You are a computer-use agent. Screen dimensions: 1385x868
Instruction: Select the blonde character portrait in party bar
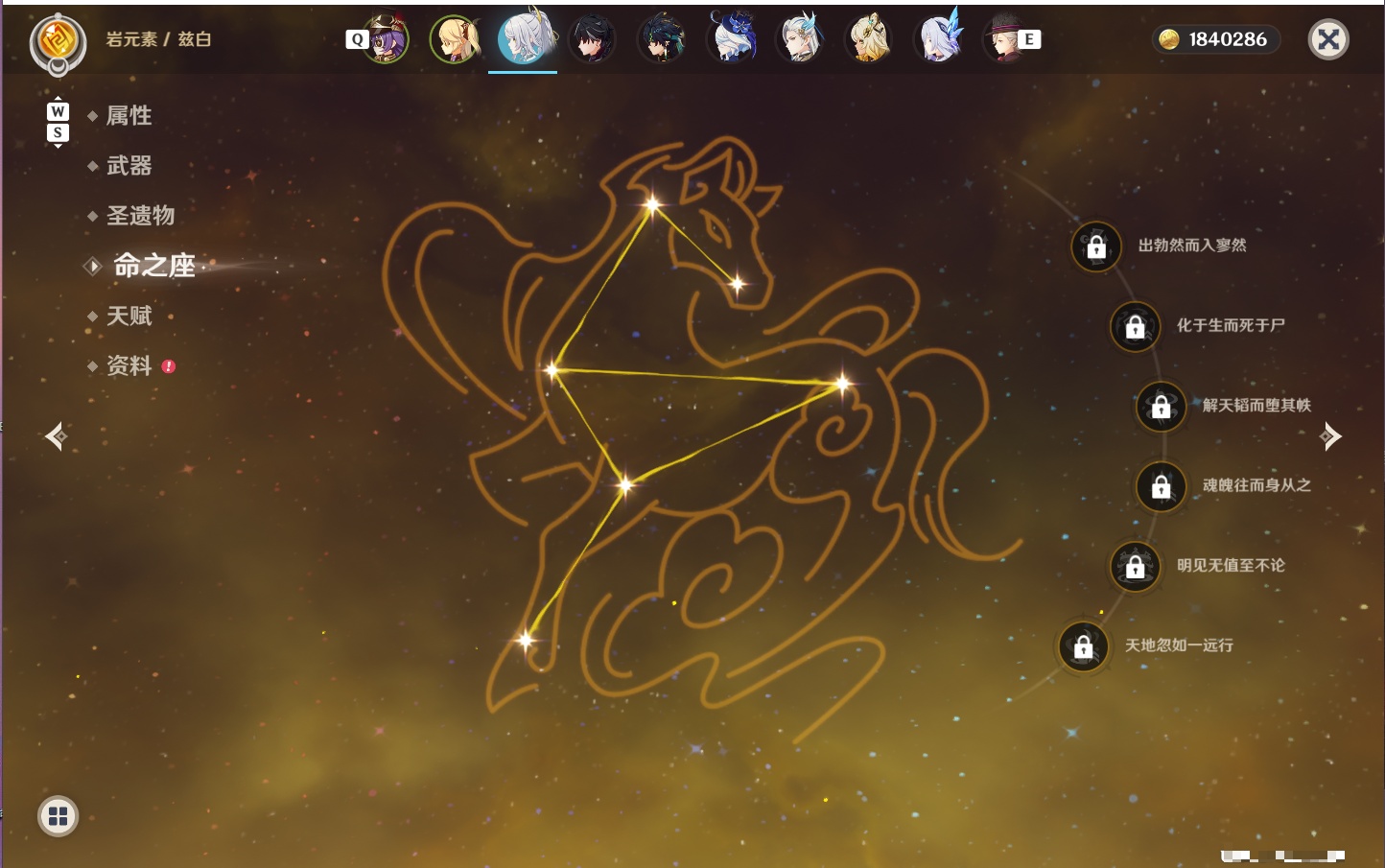tap(455, 39)
